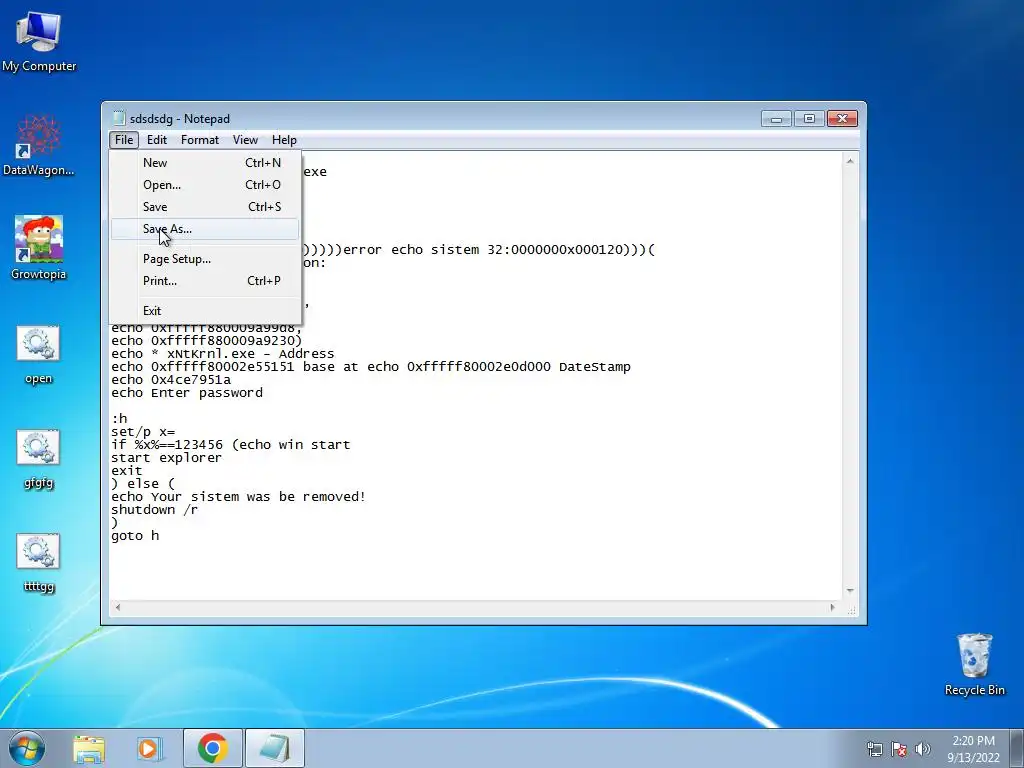Image resolution: width=1024 pixels, height=768 pixels.
Task: Click the 'shutdown /r' line
Action: click(154, 510)
